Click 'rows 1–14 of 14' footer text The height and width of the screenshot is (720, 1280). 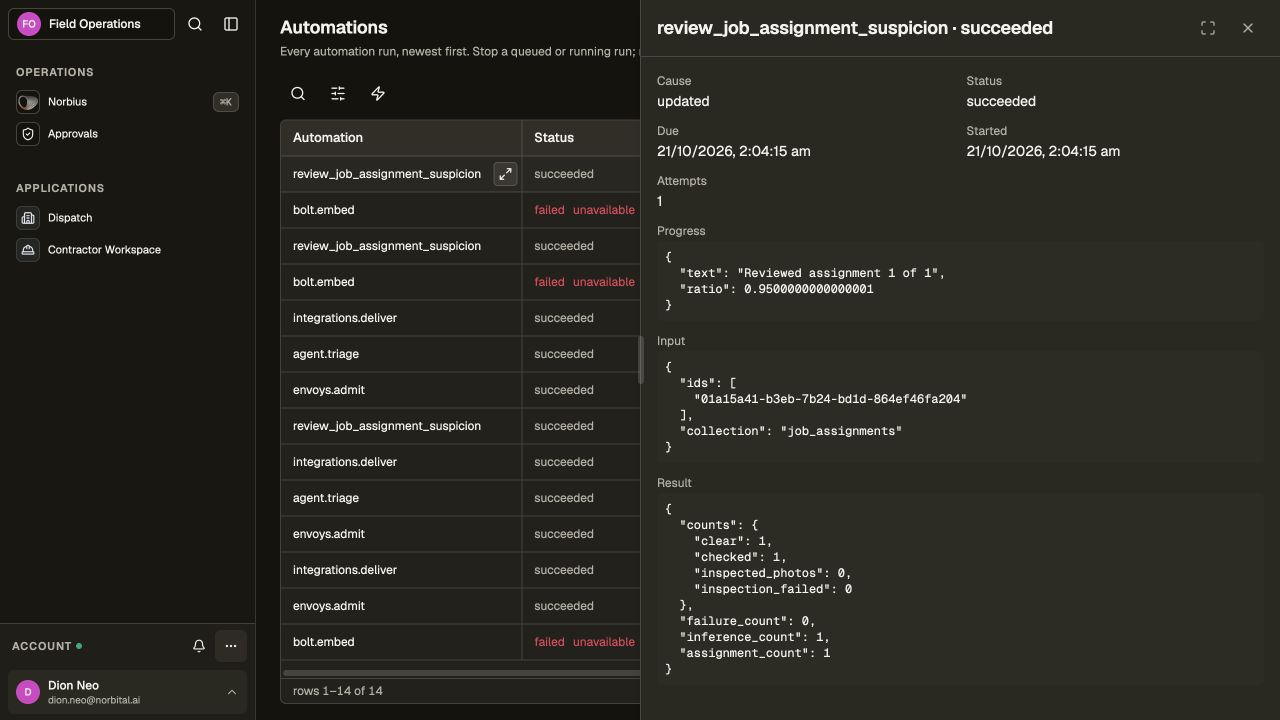pos(338,691)
